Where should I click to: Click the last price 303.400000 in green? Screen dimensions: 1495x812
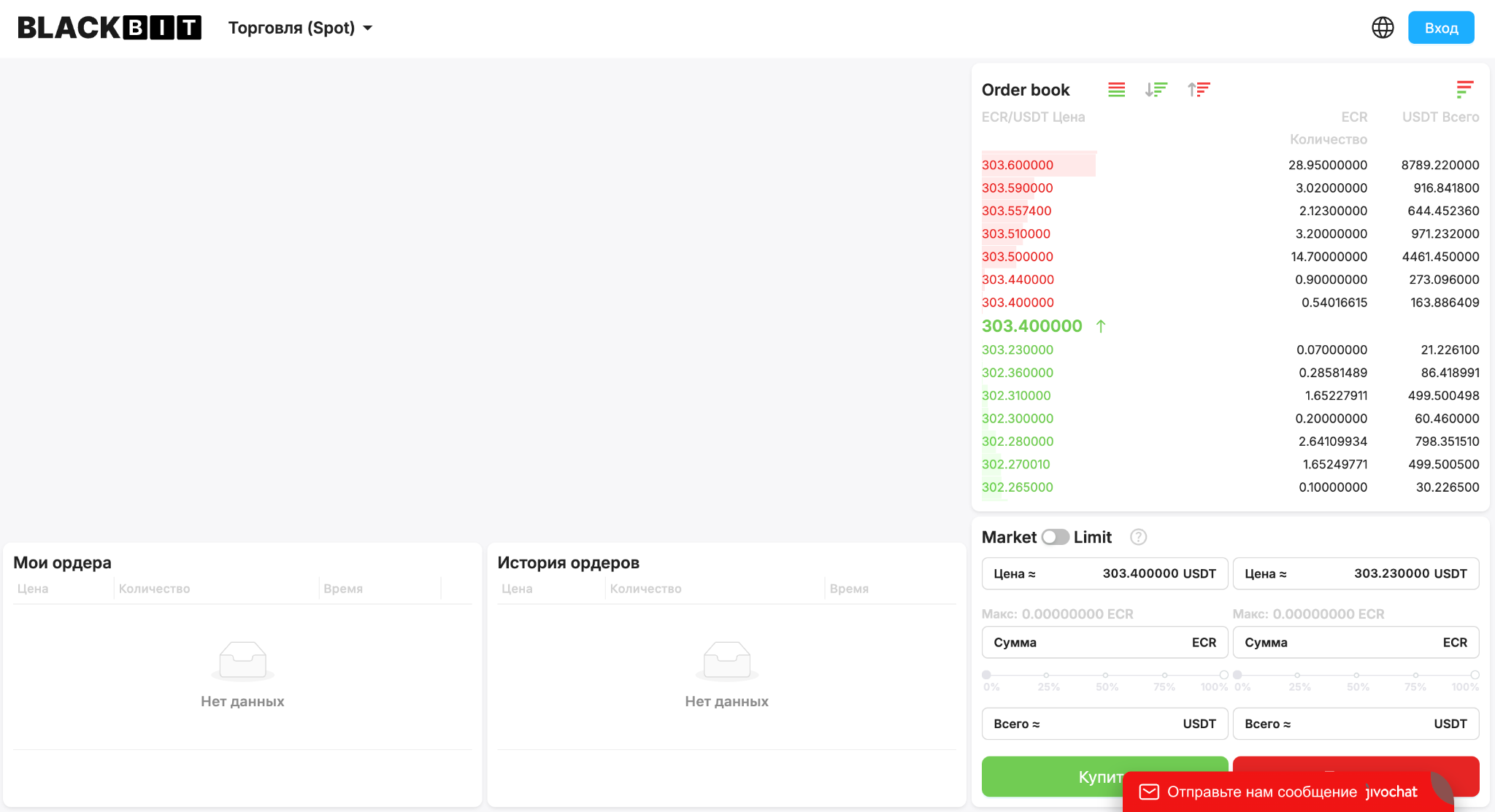(x=1032, y=326)
